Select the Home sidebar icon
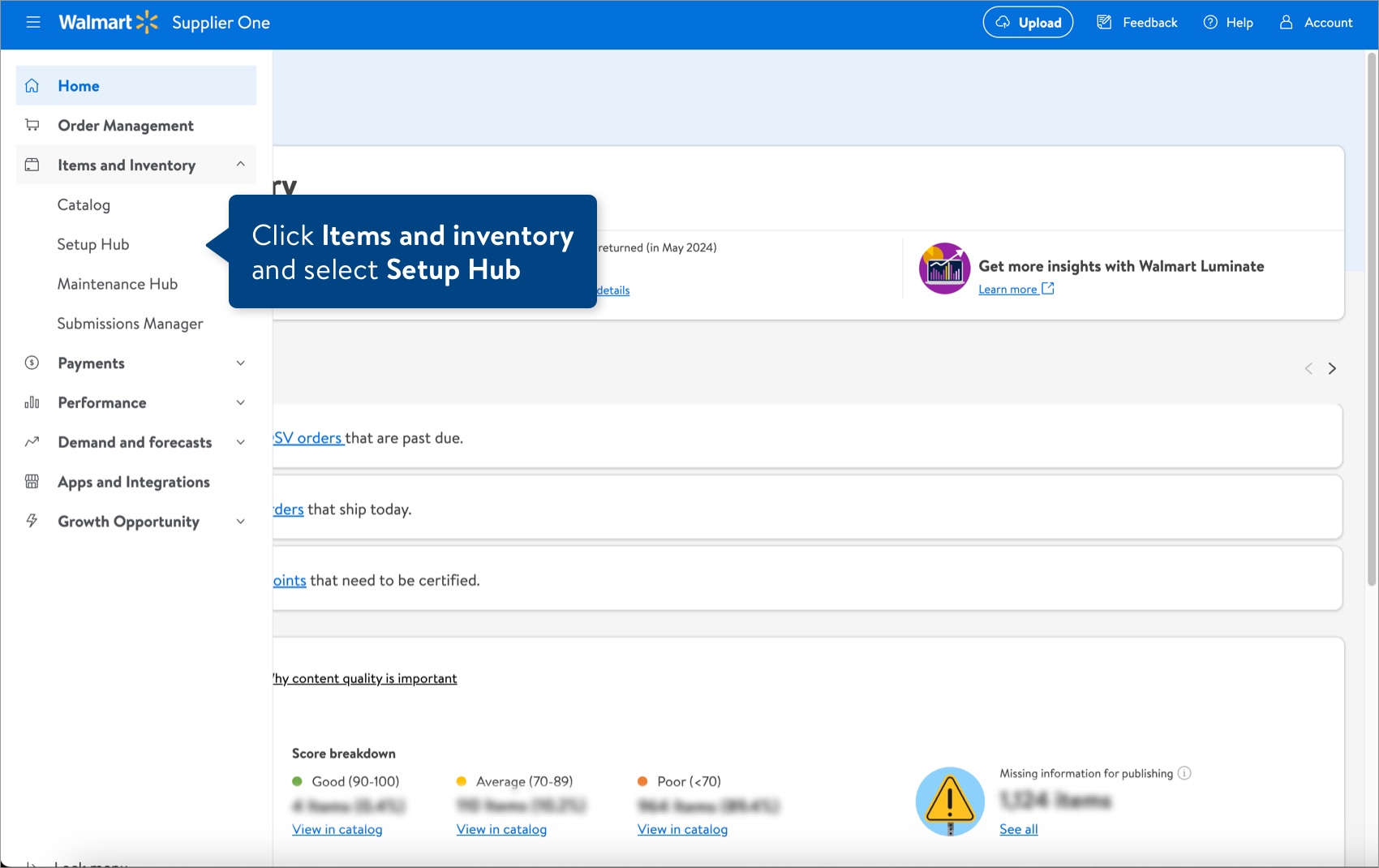 tap(32, 85)
